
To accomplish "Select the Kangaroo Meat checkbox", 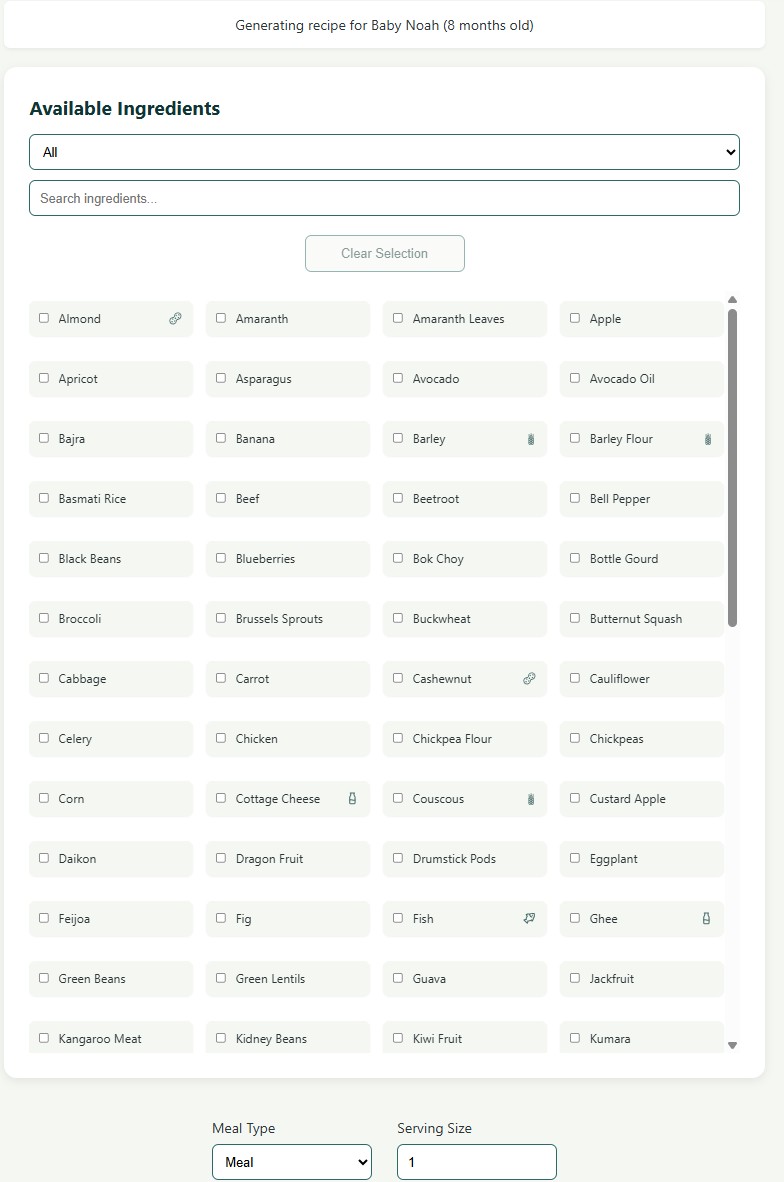I will tap(44, 1038).
